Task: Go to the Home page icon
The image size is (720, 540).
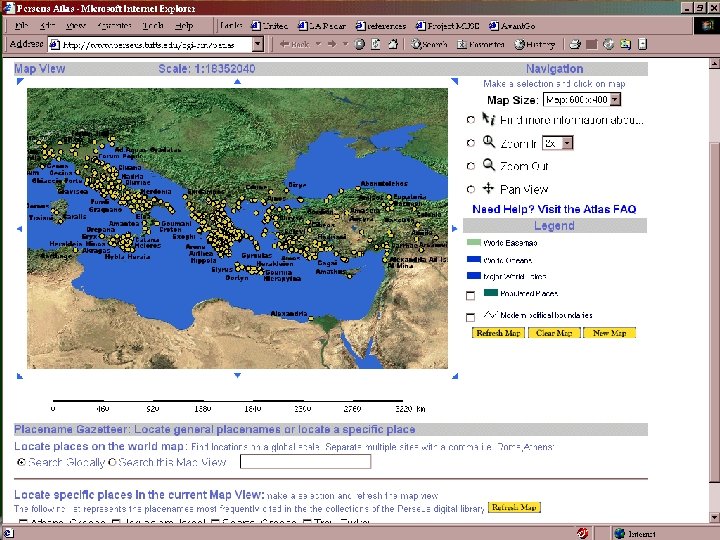Action: [393, 44]
